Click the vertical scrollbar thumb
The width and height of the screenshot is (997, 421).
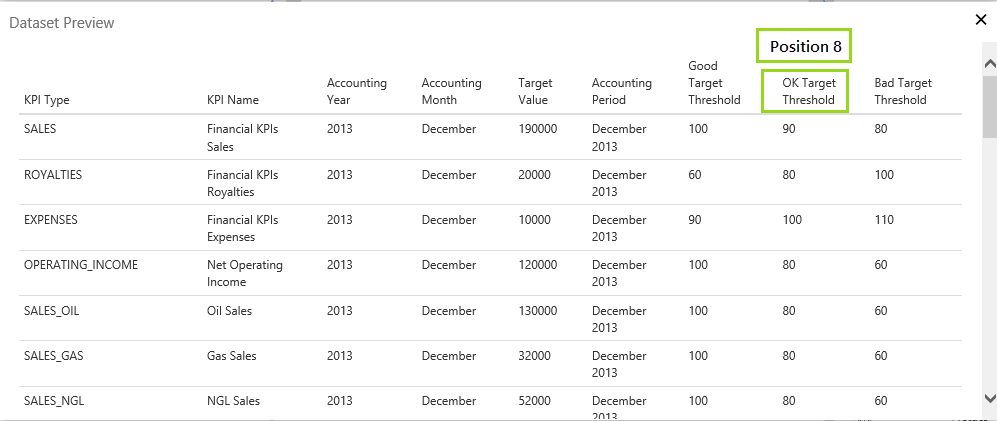[989, 103]
